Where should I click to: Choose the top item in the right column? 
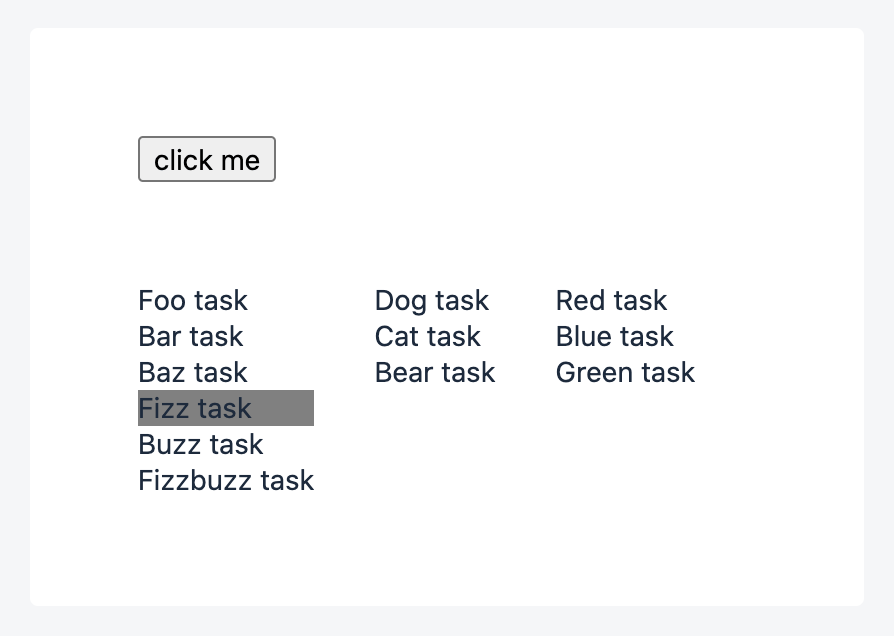pos(611,300)
